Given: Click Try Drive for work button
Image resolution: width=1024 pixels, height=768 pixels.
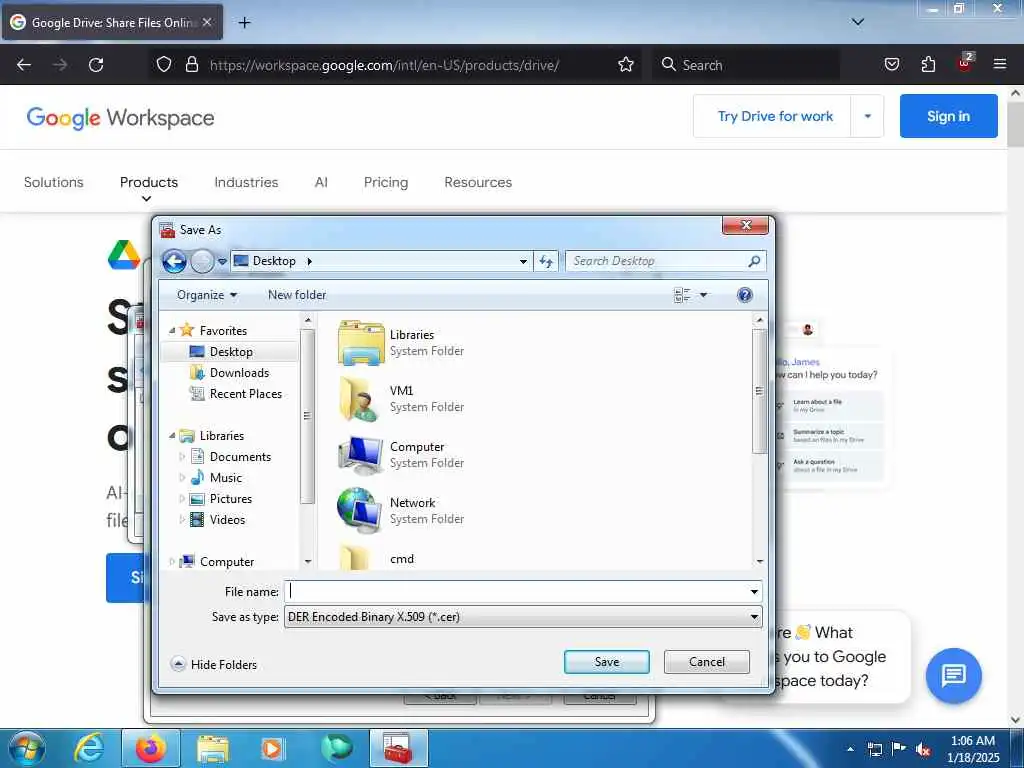Looking at the screenshot, I should (x=775, y=116).
